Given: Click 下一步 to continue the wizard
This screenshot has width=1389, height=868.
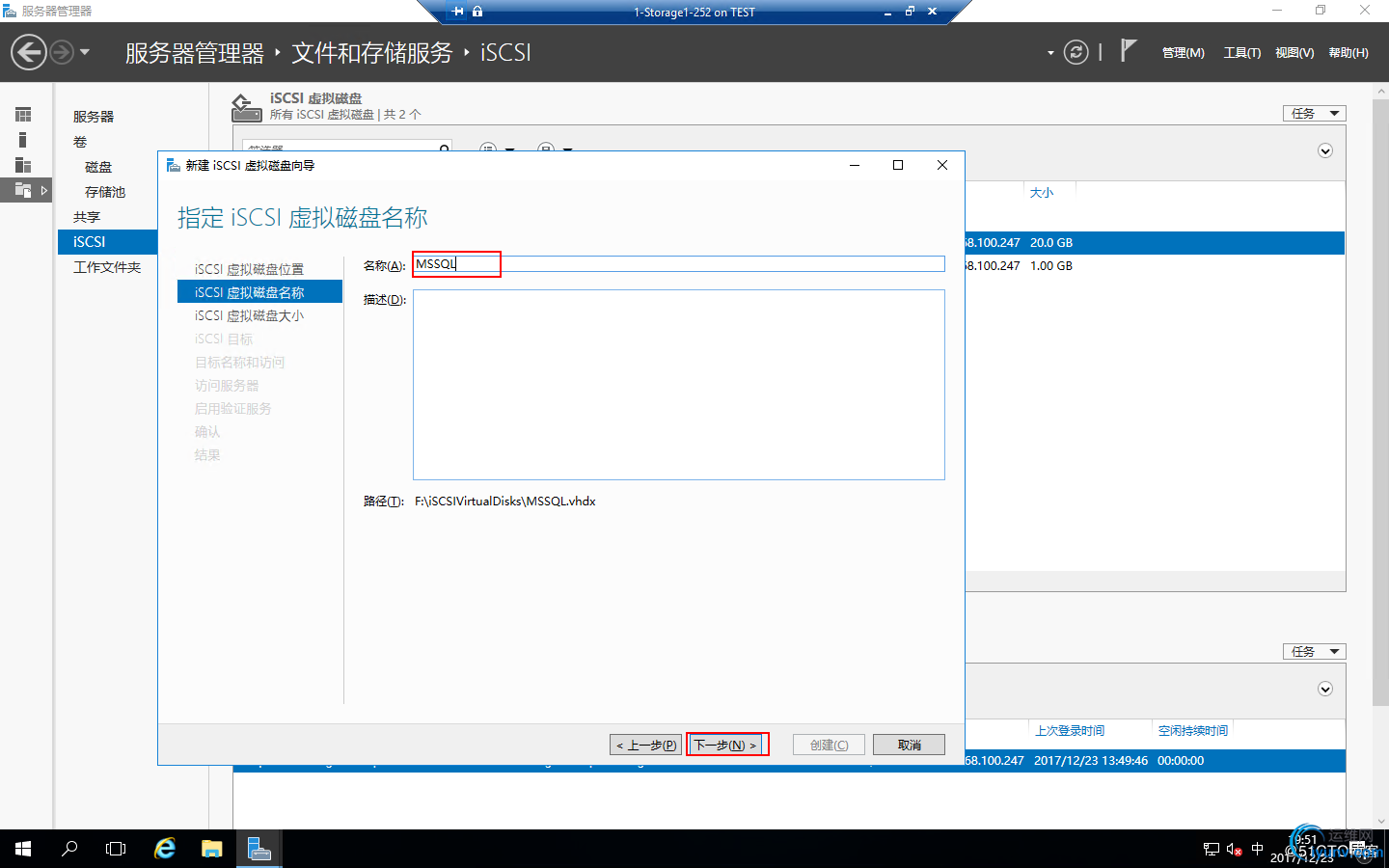Looking at the screenshot, I should (726, 745).
